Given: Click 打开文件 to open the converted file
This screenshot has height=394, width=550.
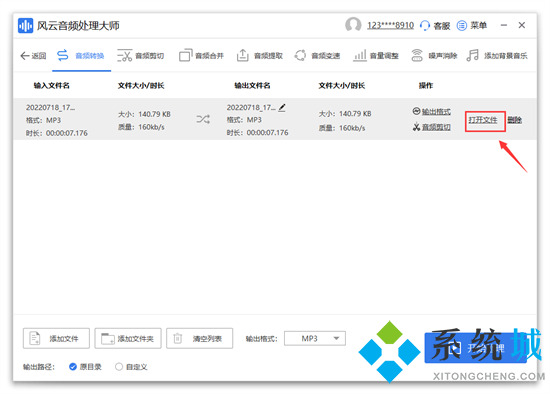Looking at the screenshot, I should point(483,120).
